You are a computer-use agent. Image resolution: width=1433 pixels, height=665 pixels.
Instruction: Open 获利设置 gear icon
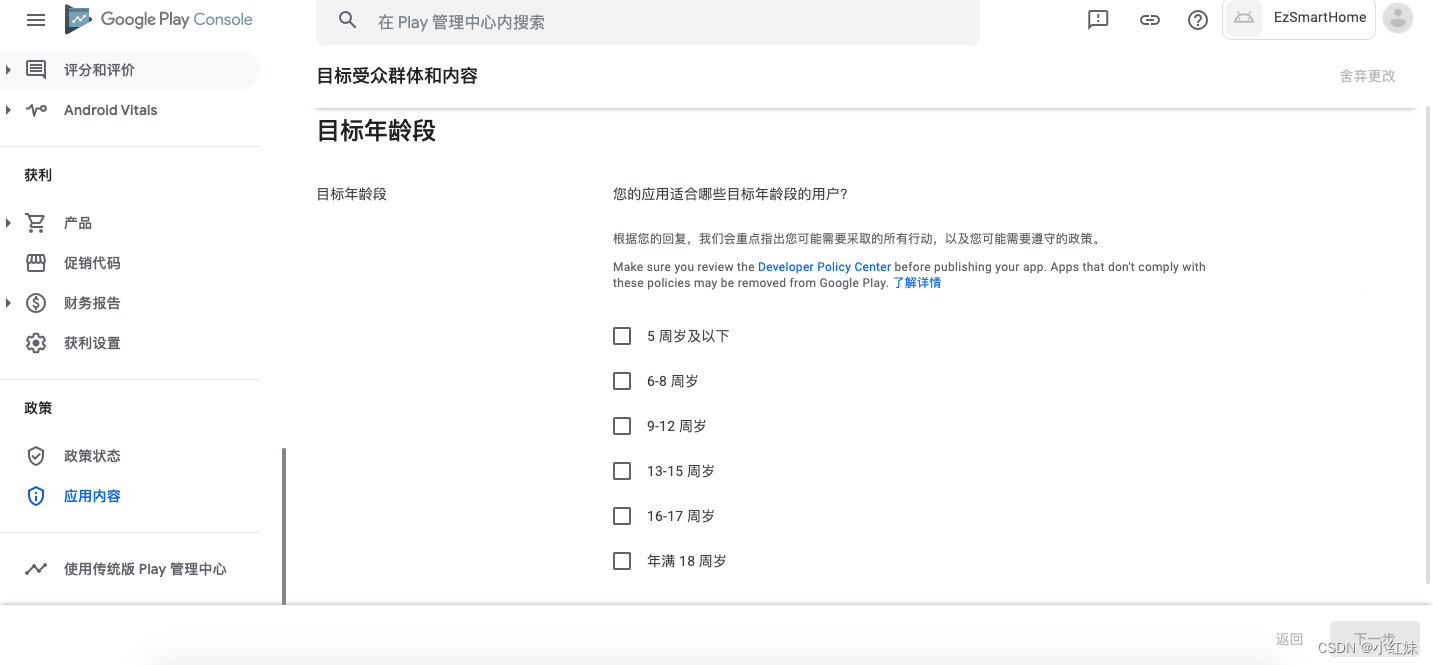point(36,342)
